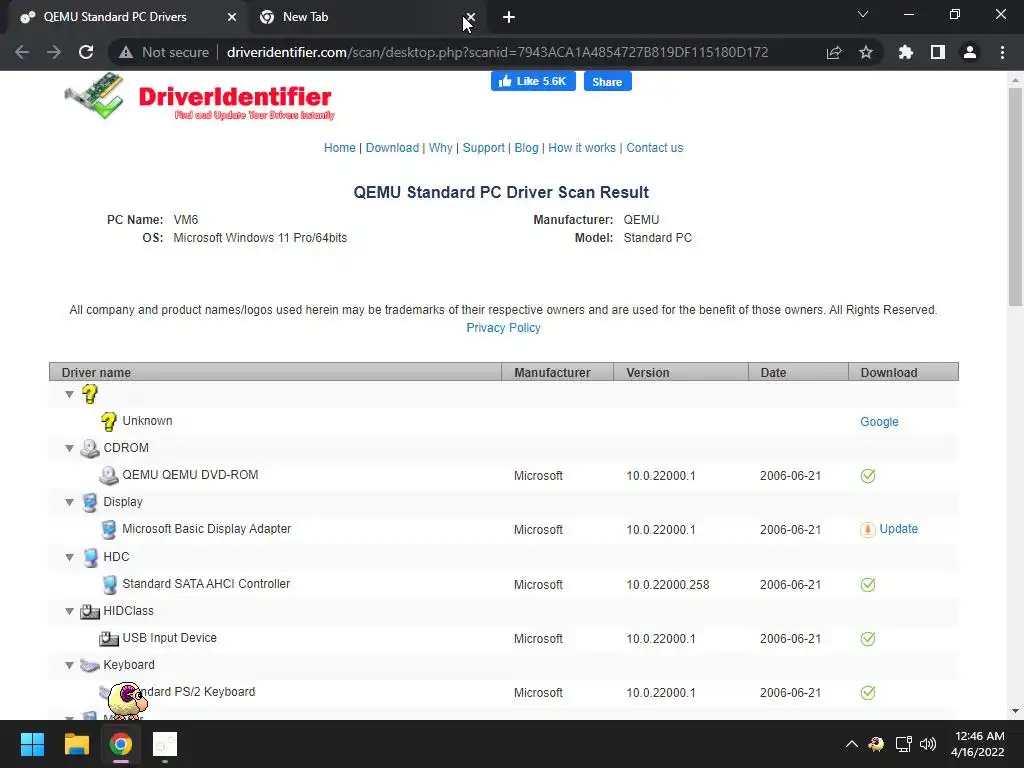Screen dimensions: 1024x768
Task: Click the green checkmark for PS/2 Keyboard
Action: pyautogui.click(x=868, y=693)
